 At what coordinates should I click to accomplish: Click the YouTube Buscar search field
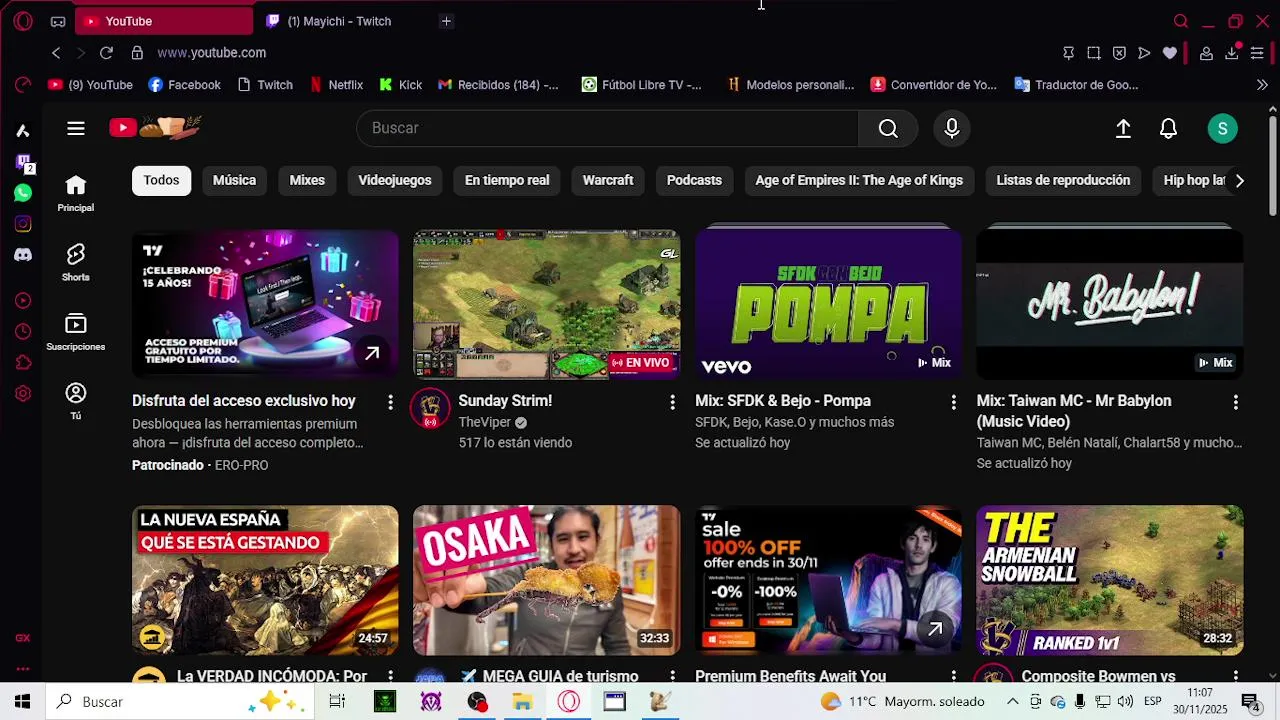click(x=607, y=128)
